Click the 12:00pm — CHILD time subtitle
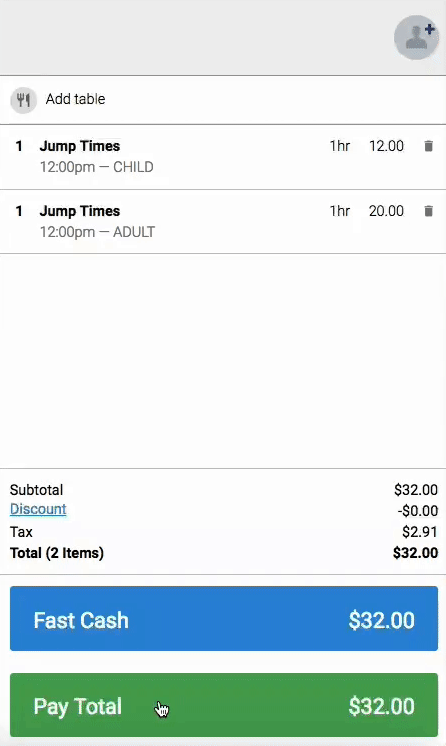Image resolution: width=446 pixels, height=746 pixels. [x=97, y=167]
